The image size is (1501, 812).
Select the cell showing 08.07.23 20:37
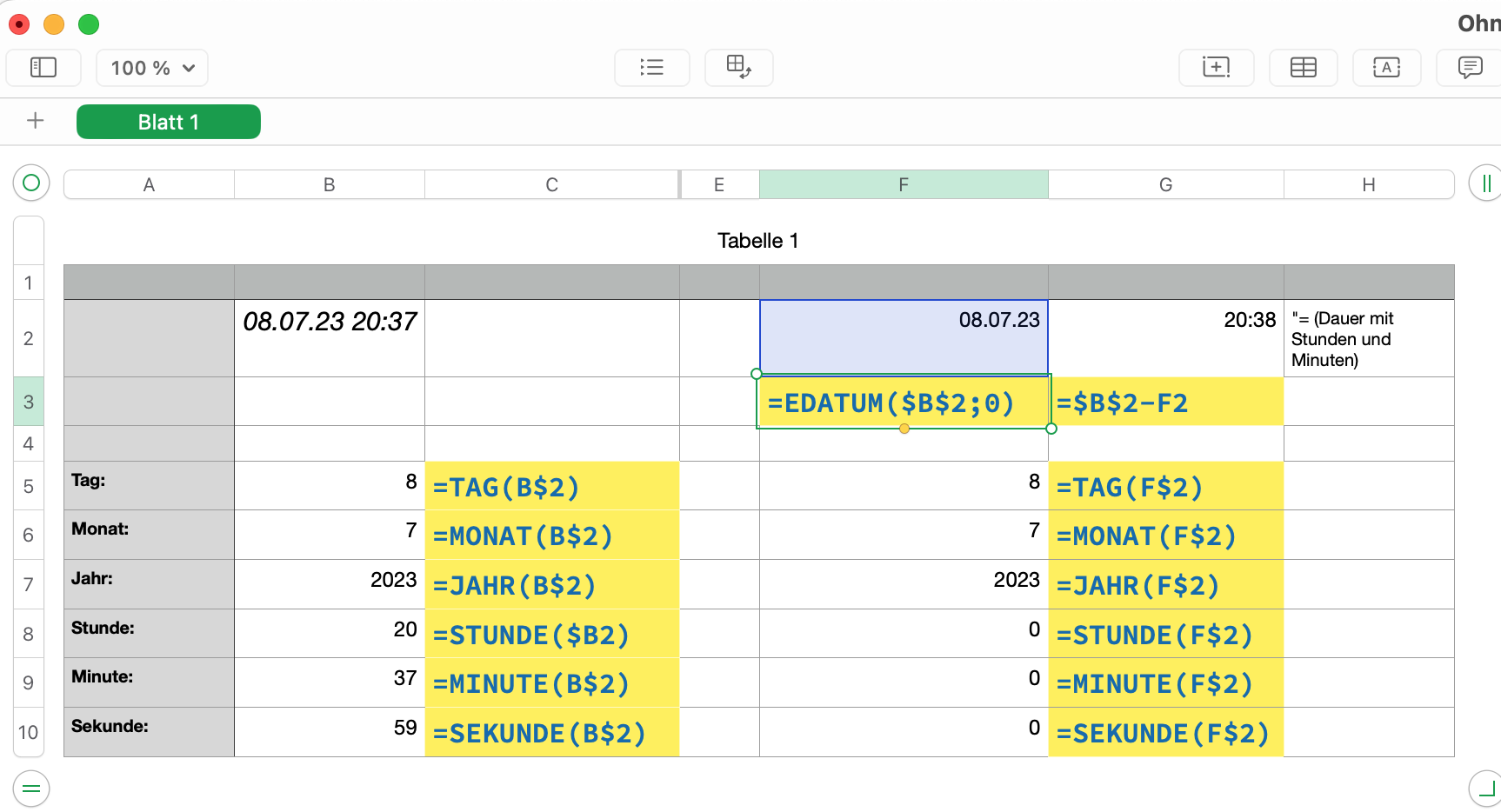pyautogui.click(x=330, y=337)
